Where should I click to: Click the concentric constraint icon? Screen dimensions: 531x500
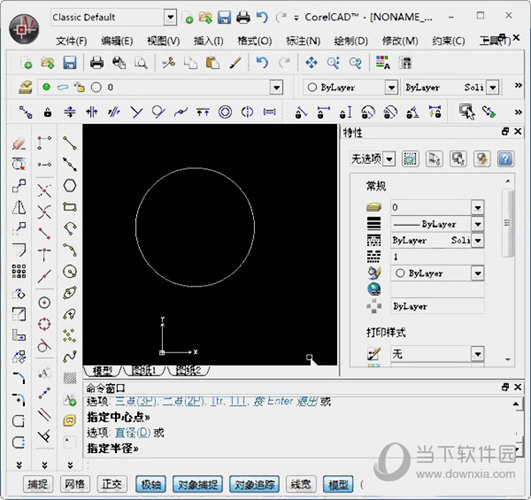[x=225, y=112]
